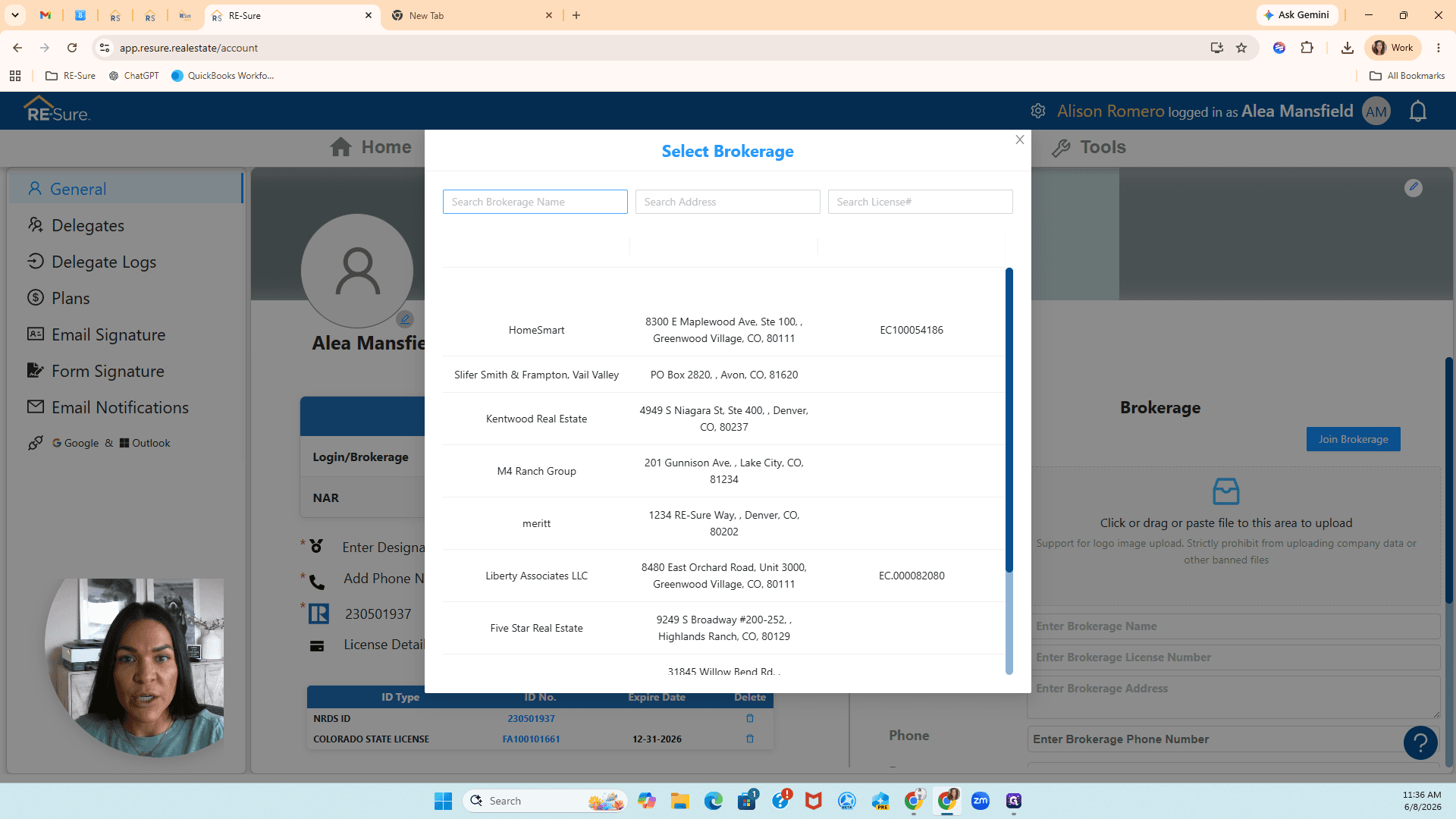Click the AM user avatar
Viewport: 1456px width, 819px height.
click(x=1376, y=111)
